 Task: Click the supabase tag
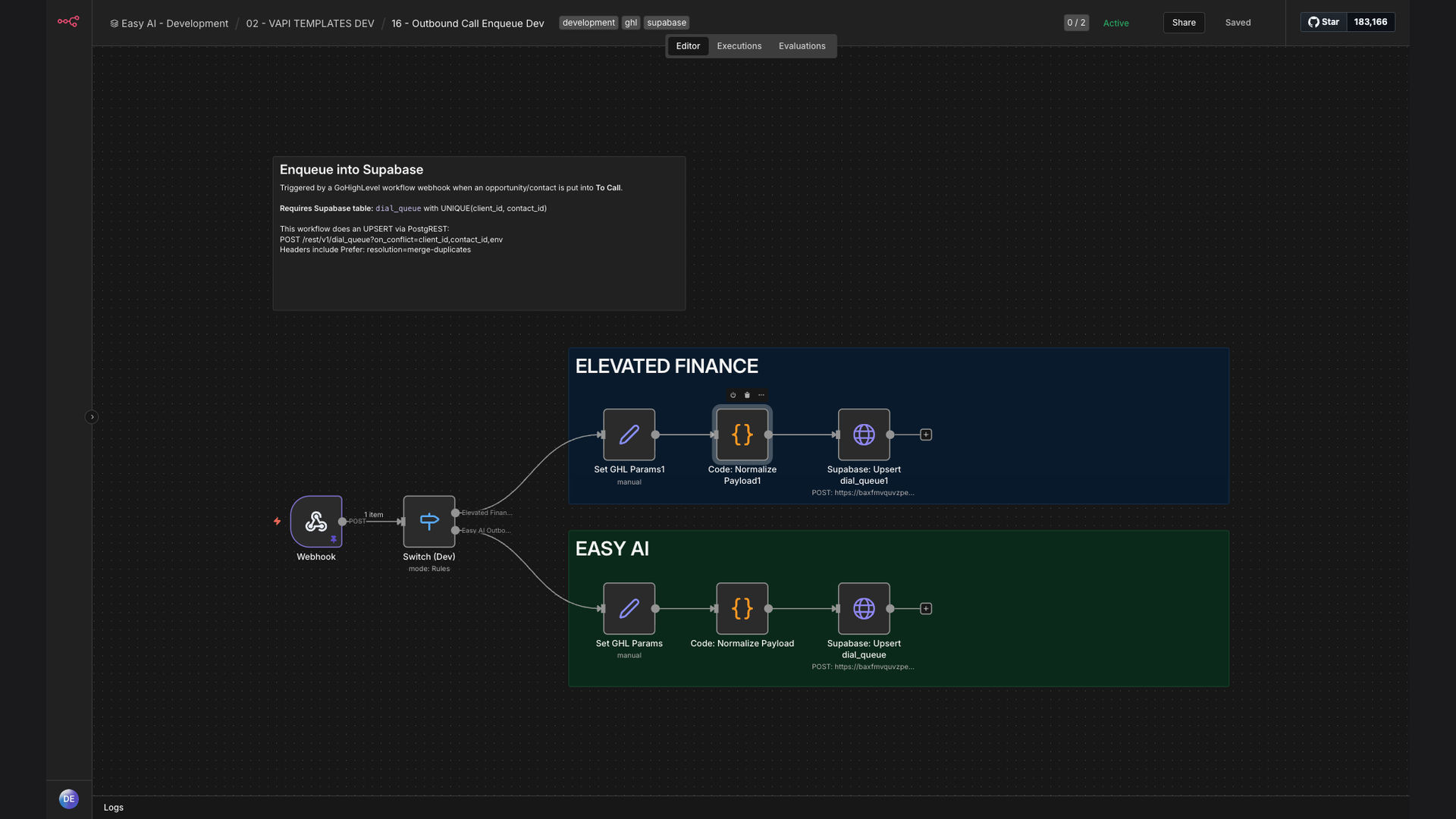[x=667, y=23]
